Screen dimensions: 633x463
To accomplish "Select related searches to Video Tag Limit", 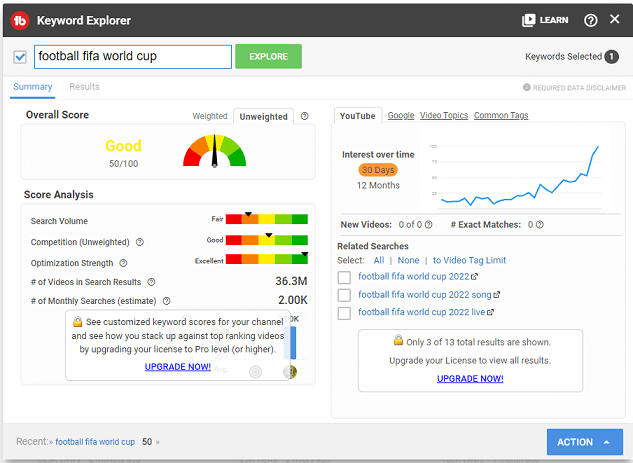I will pyautogui.click(x=469, y=260).
